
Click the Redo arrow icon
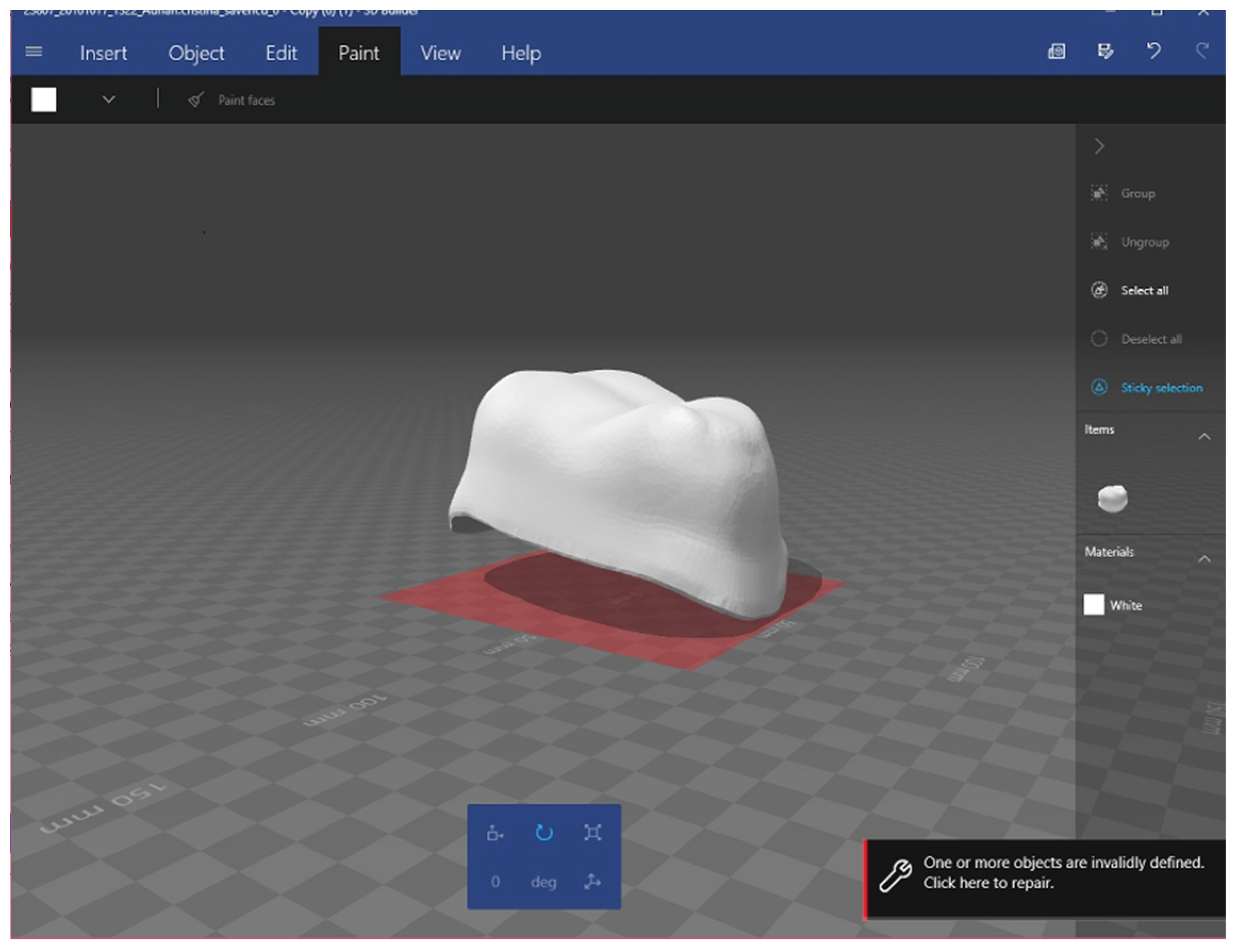[x=1202, y=52]
